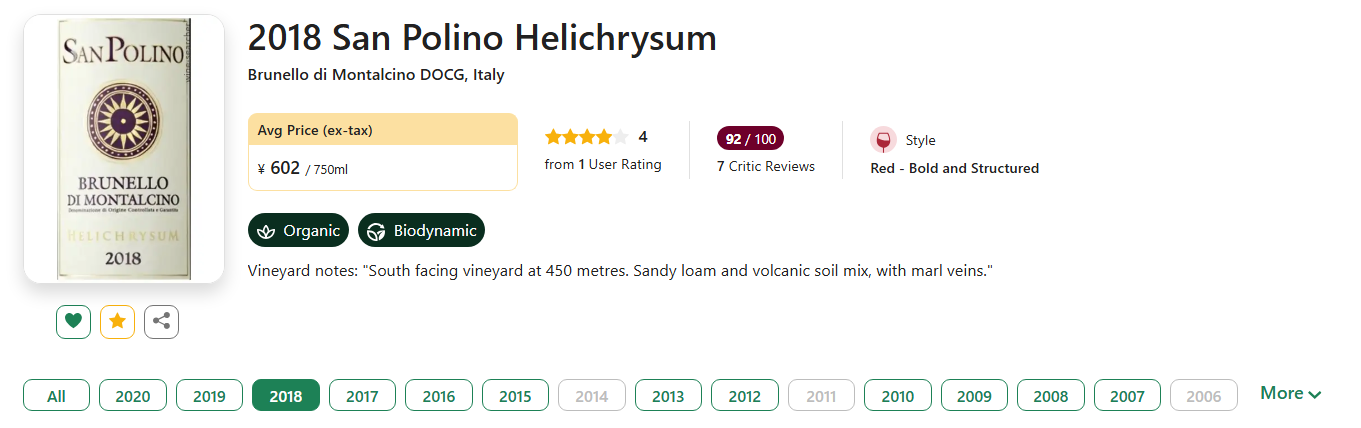Click the 92 / 100 critic score badge
The width and height of the screenshot is (1361, 428).
tap(750, 138)
